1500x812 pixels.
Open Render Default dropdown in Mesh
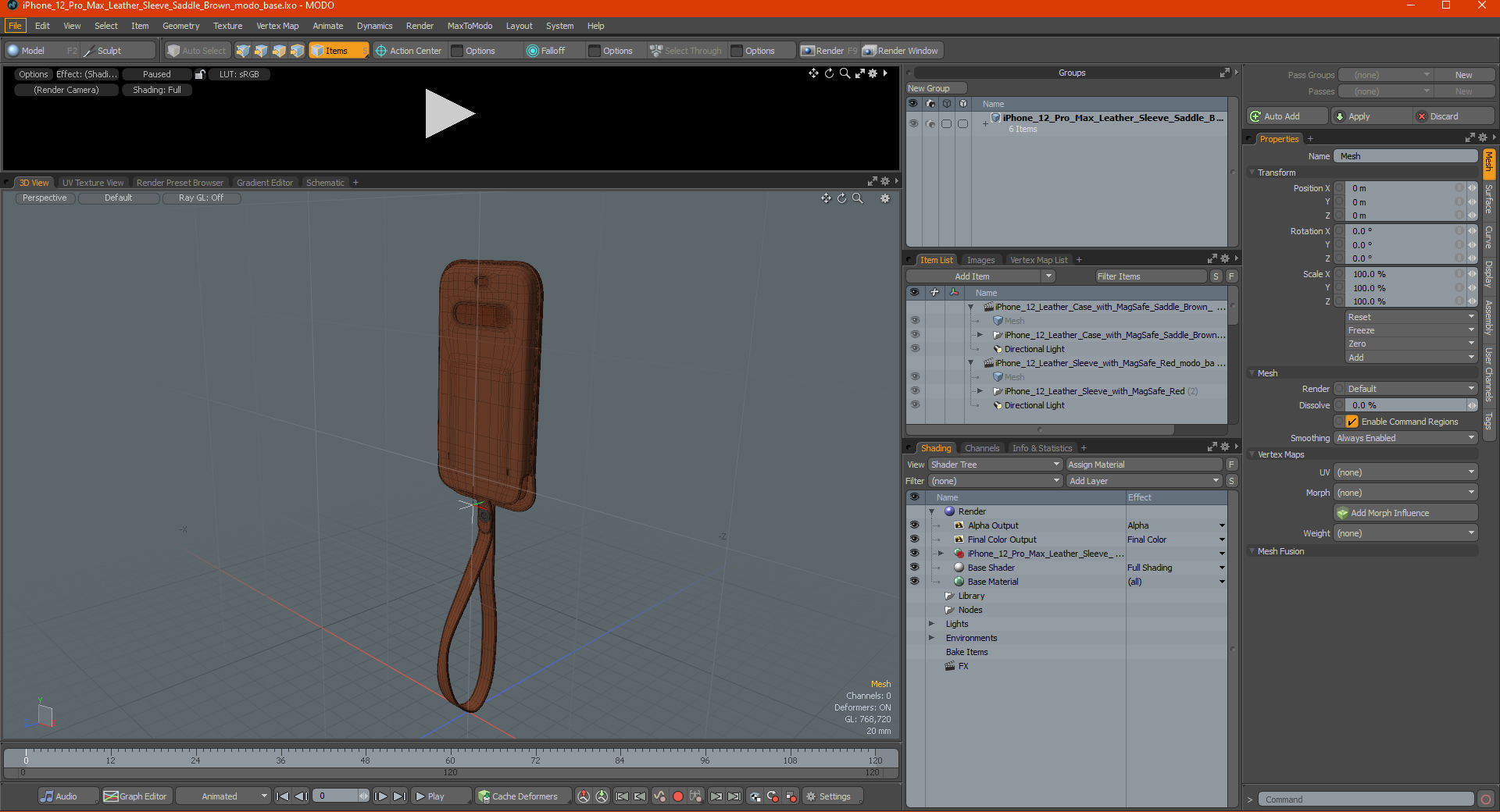pos(1411,389)
